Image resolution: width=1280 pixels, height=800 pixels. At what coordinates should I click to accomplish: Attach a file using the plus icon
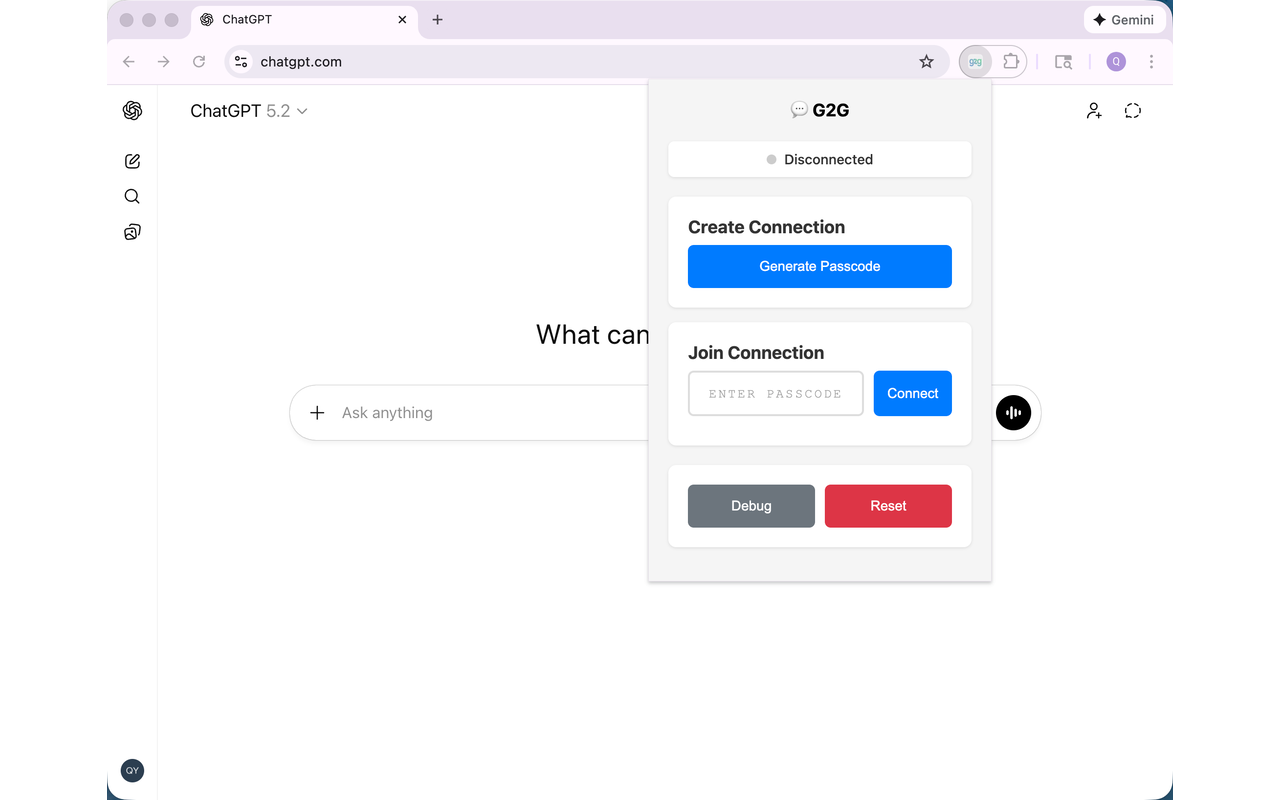(317, 412)
